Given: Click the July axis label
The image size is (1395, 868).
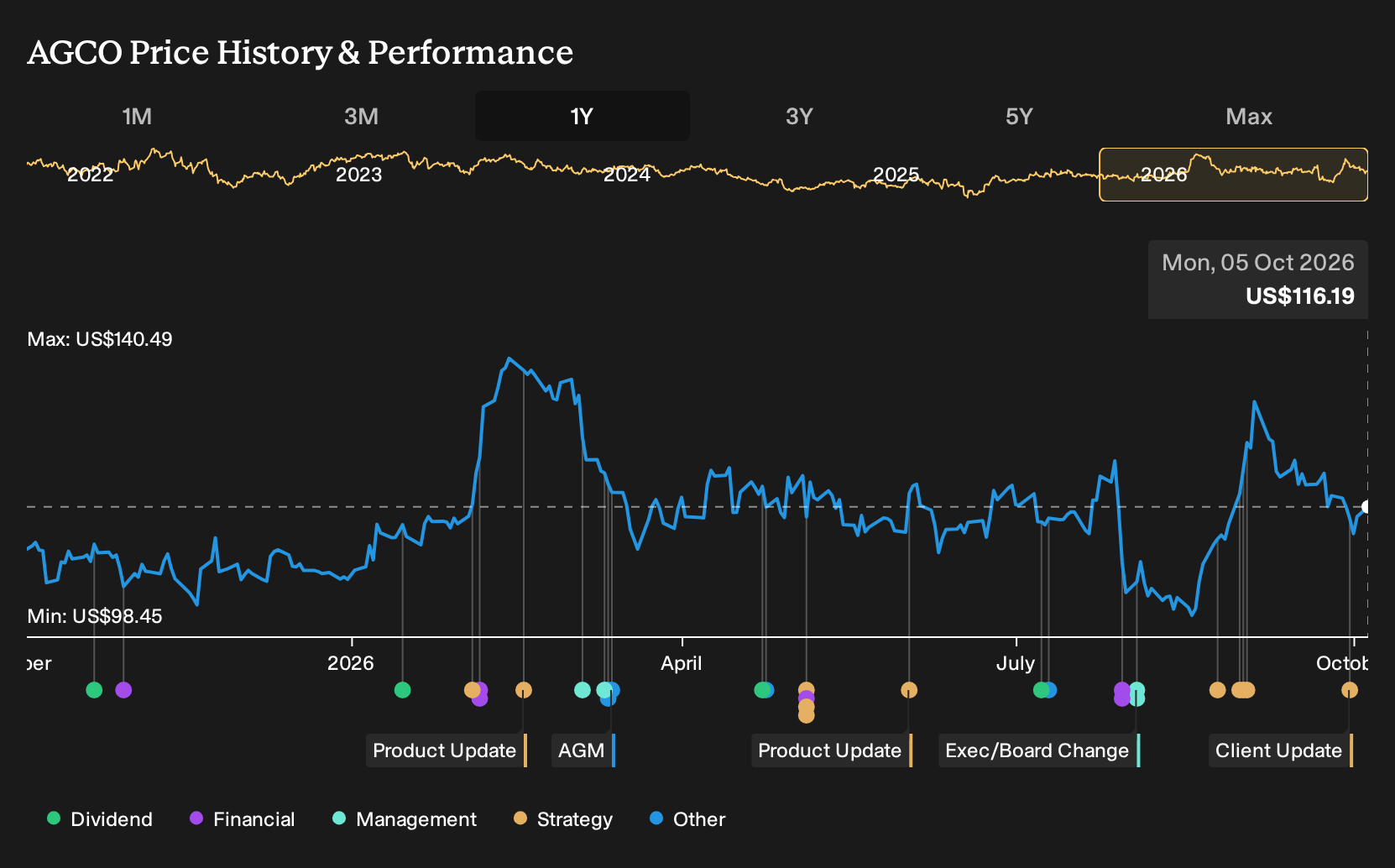Looking at the screenshot, I should coord(1016,663).
